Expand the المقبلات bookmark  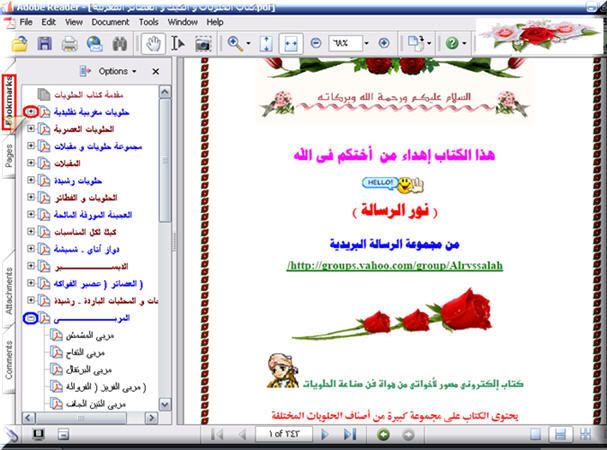[x=31, y=163]
